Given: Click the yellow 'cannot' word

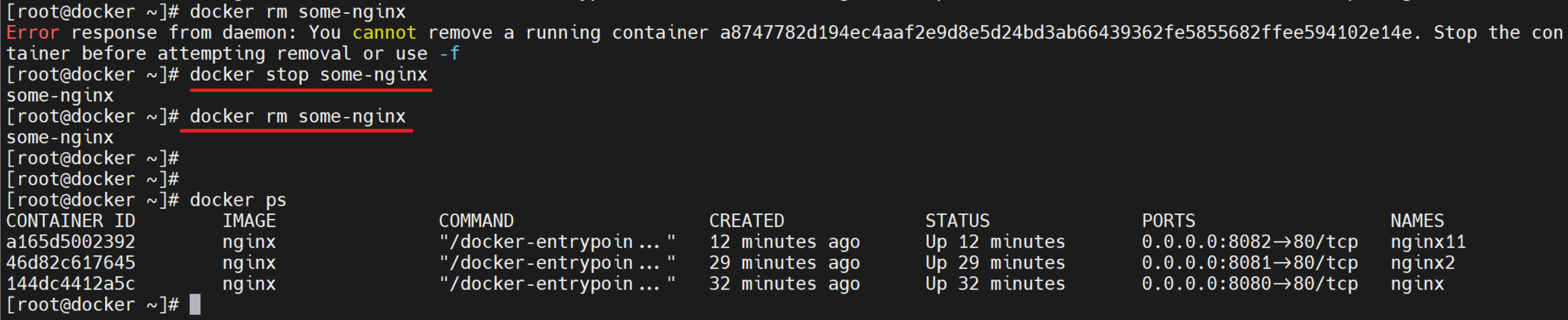Looking at the screenshot, I should [x=384, y=33].
